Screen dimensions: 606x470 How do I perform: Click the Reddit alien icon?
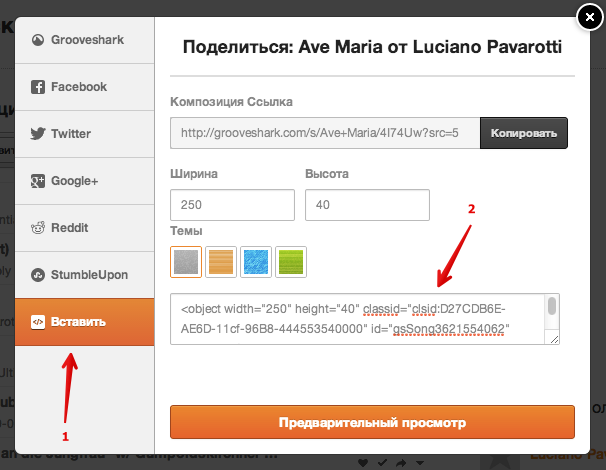[37, 228]
